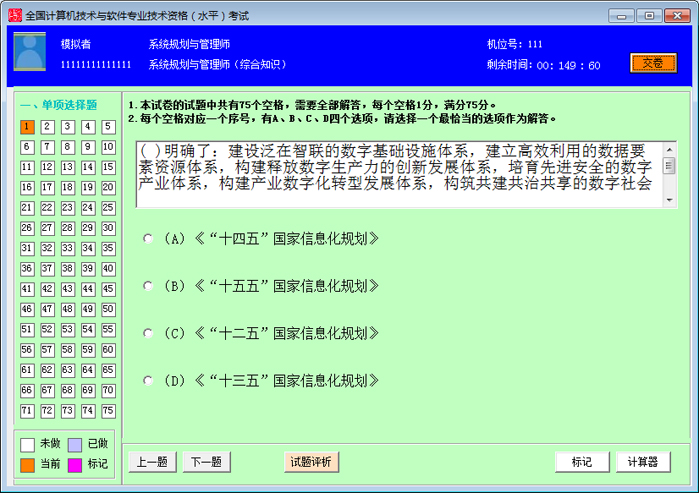This screenshot has width=699, height=493.
Task: Pick answer D 十三五 国家信息化规划
Action: tap(148, 380)
